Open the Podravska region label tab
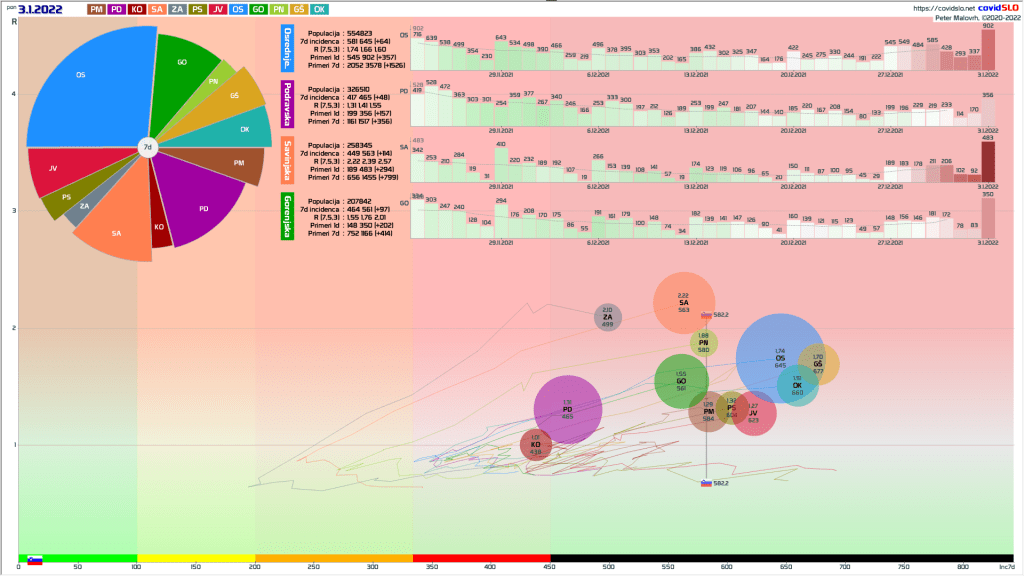The height and width of the screenshot is (576, 1024). click(288, 104)
